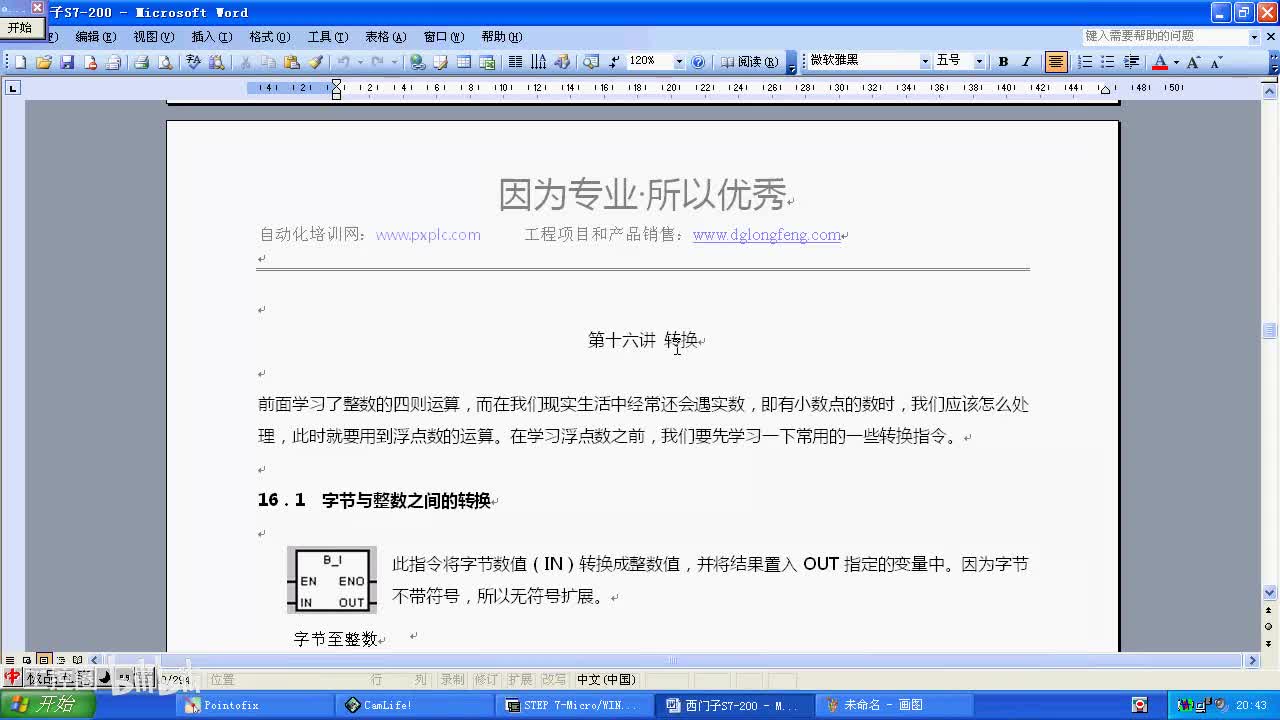Click the Paste clipboard icon
The height and width of the screenshot is (720, 1280).
(x=291, y=62)
